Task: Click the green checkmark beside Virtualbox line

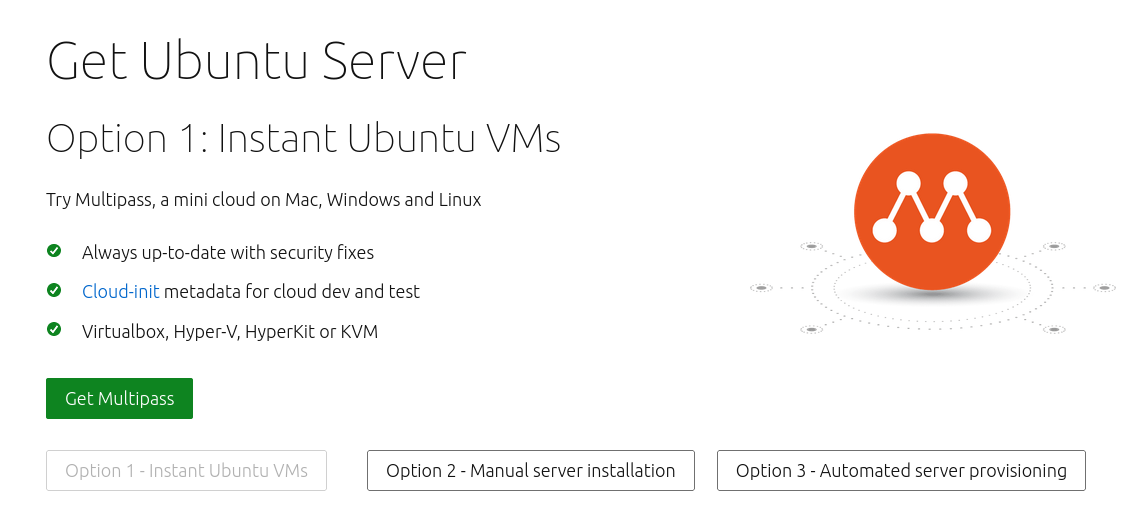Action: coord(54,330)
